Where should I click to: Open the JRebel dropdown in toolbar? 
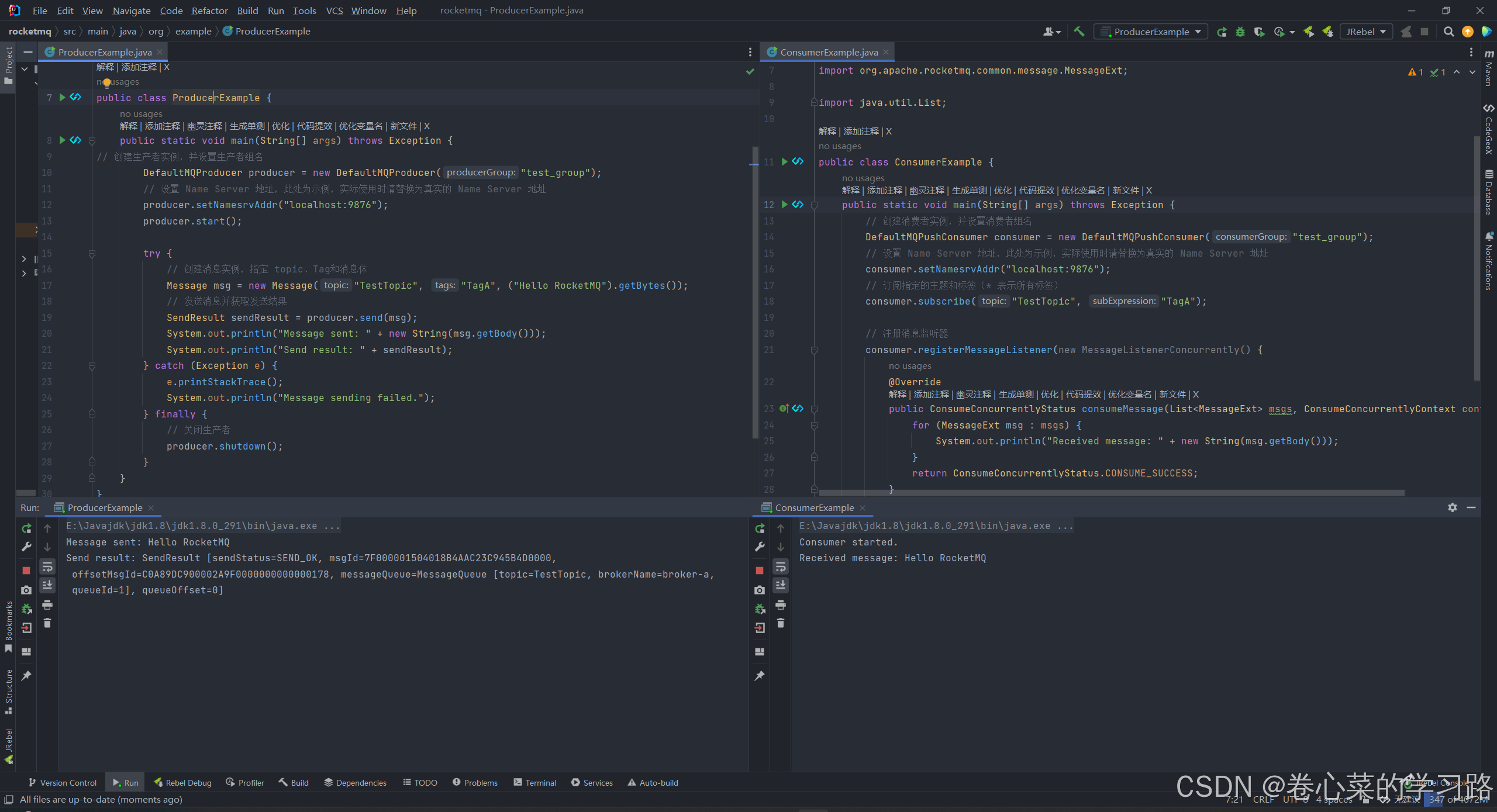click(1366, 32)
